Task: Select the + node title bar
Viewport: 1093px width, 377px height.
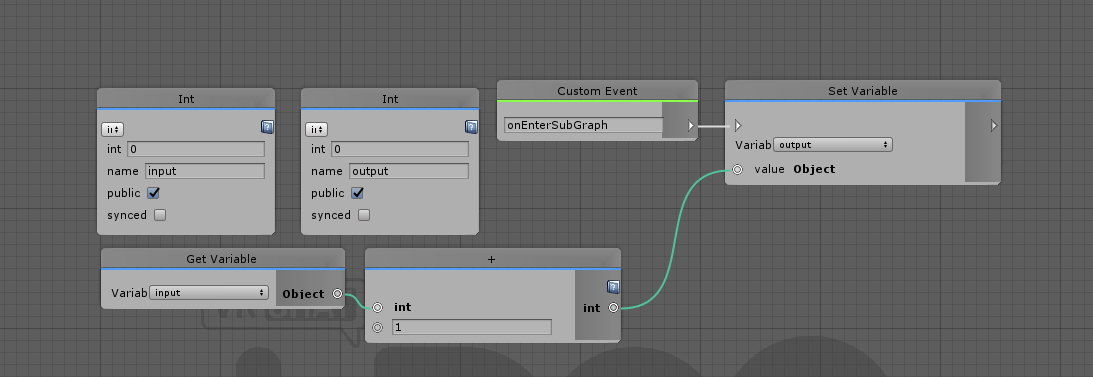Action: point(492,259)
